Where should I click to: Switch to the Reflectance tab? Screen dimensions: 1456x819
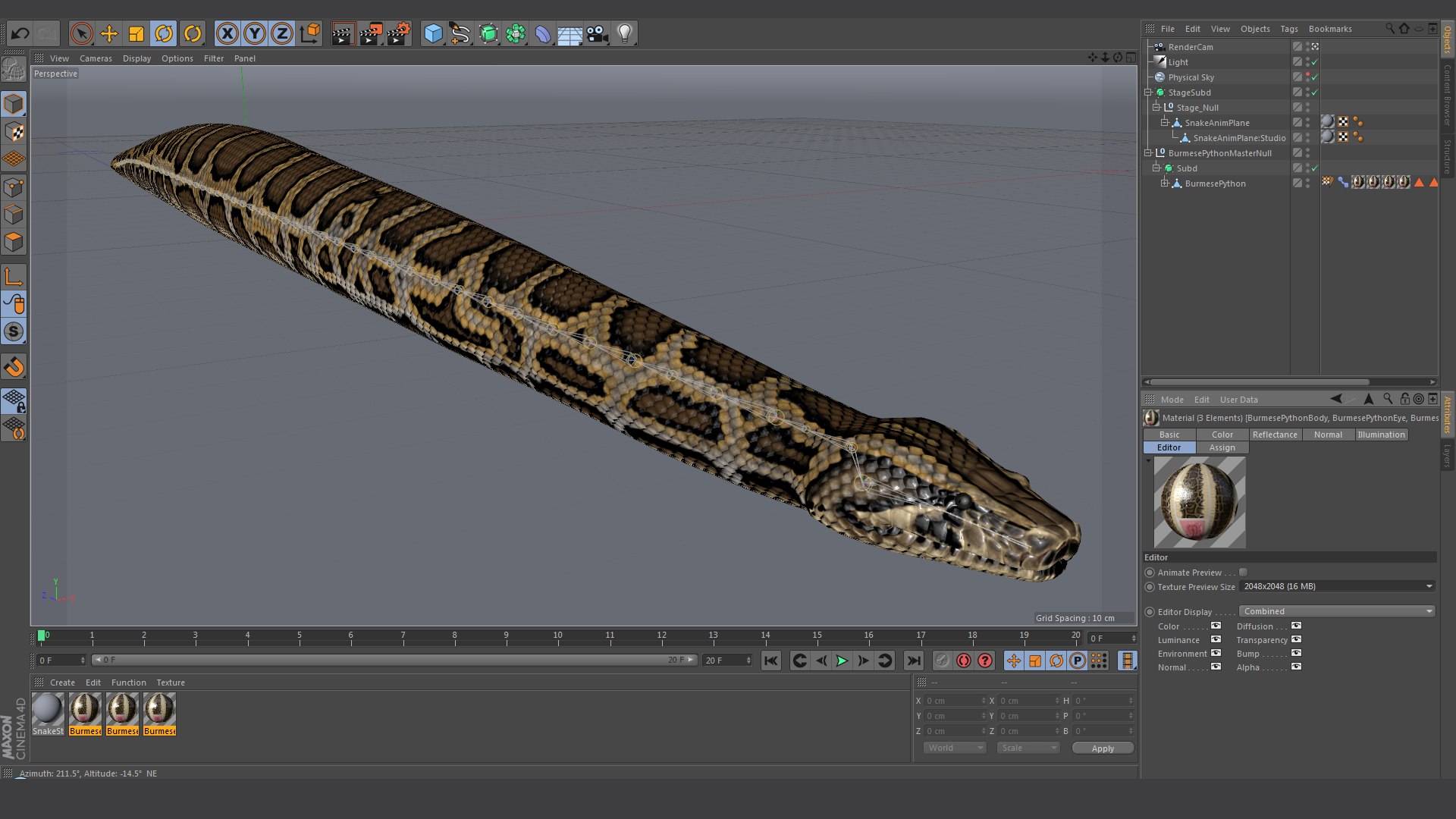[1275, 435]
